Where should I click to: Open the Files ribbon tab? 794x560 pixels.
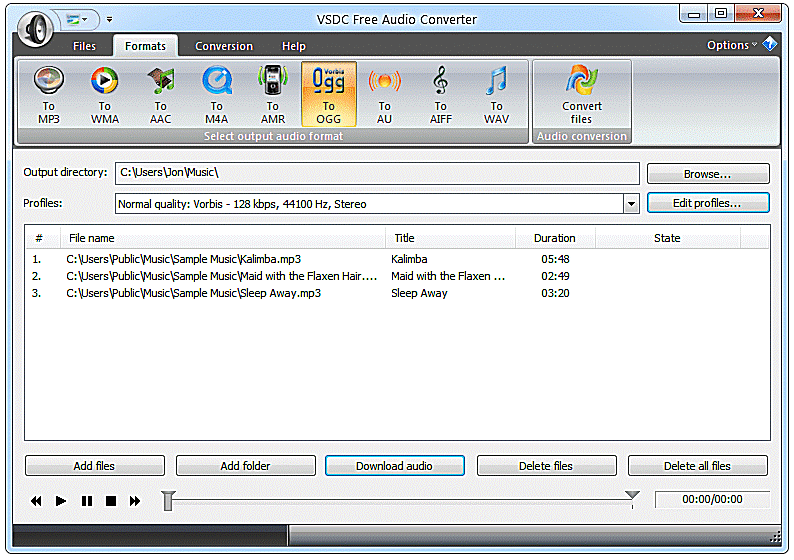click(84, 46)
